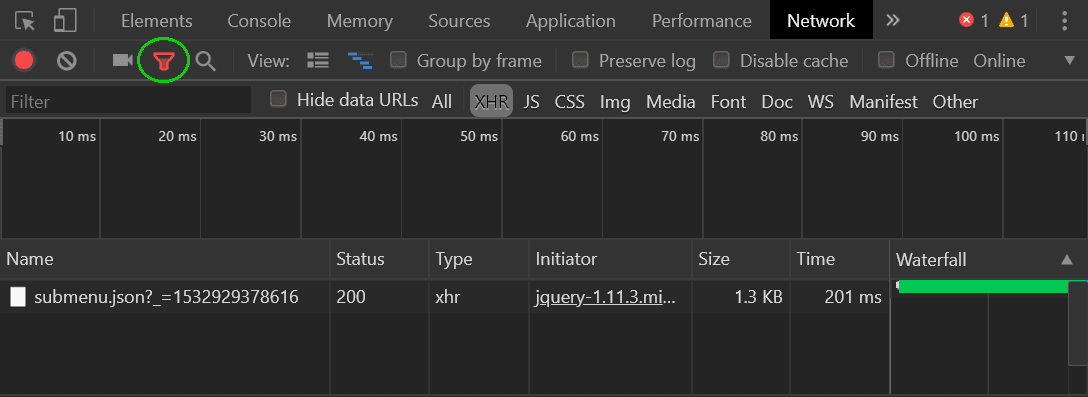1088x397 pixels.
Task: Click the 100 ms timeline marker
Action: click(976, 137)
